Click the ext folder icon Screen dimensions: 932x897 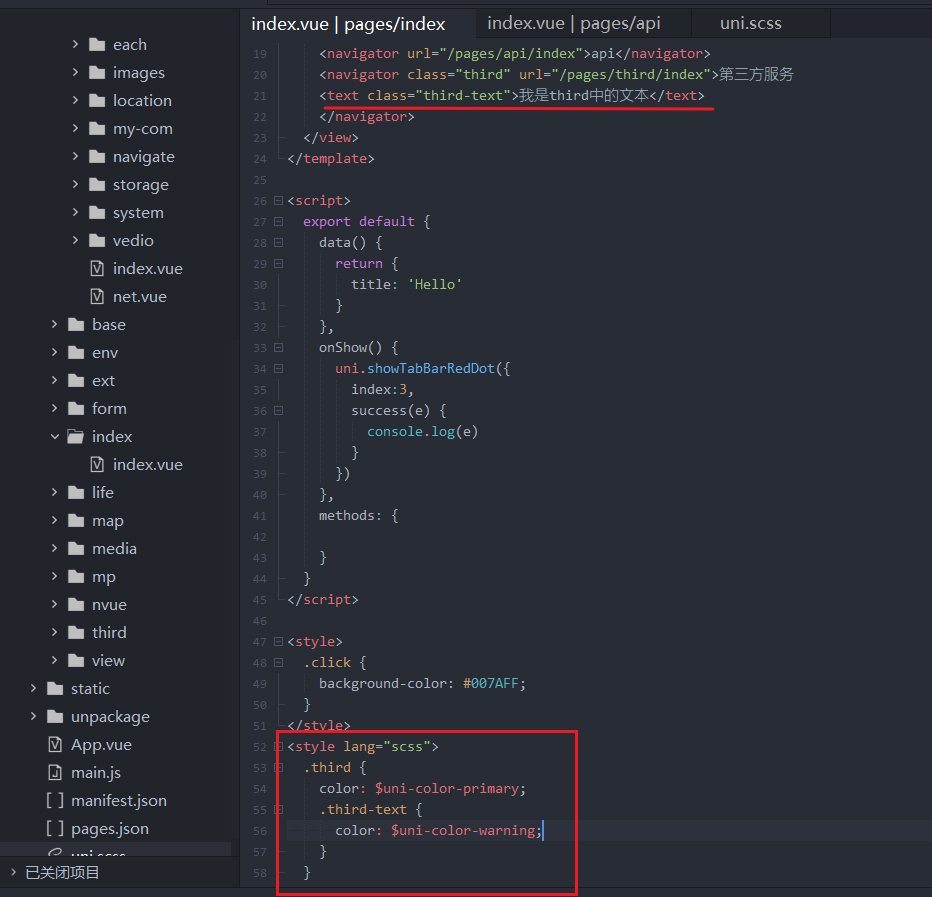tap(76, 380)
